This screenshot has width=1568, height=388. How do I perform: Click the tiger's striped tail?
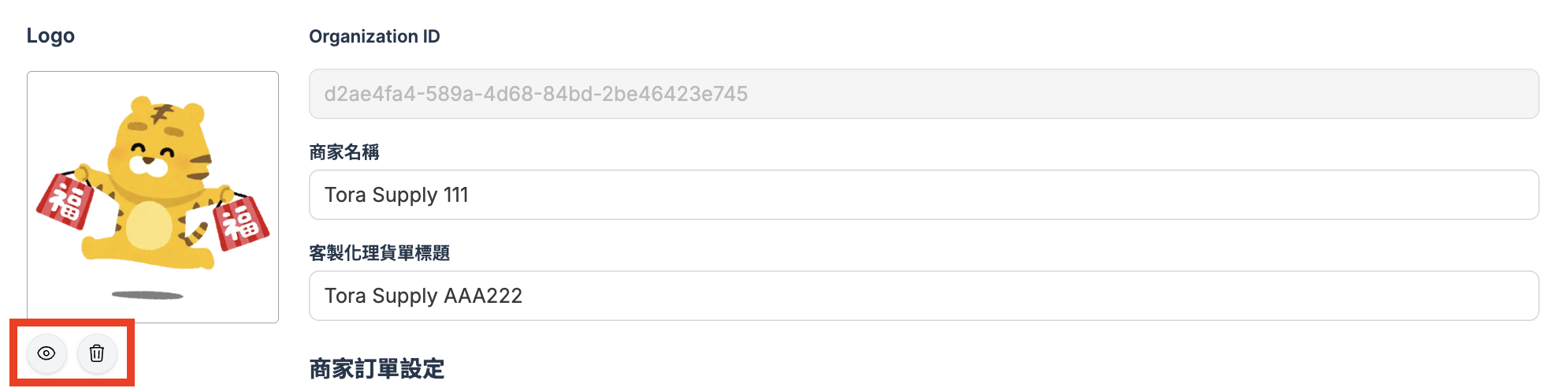195,229
